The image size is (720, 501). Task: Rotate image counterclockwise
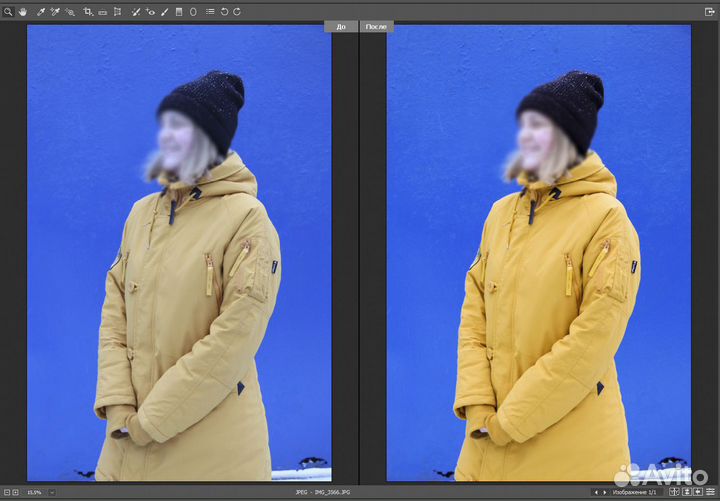(x=224, y=12)
